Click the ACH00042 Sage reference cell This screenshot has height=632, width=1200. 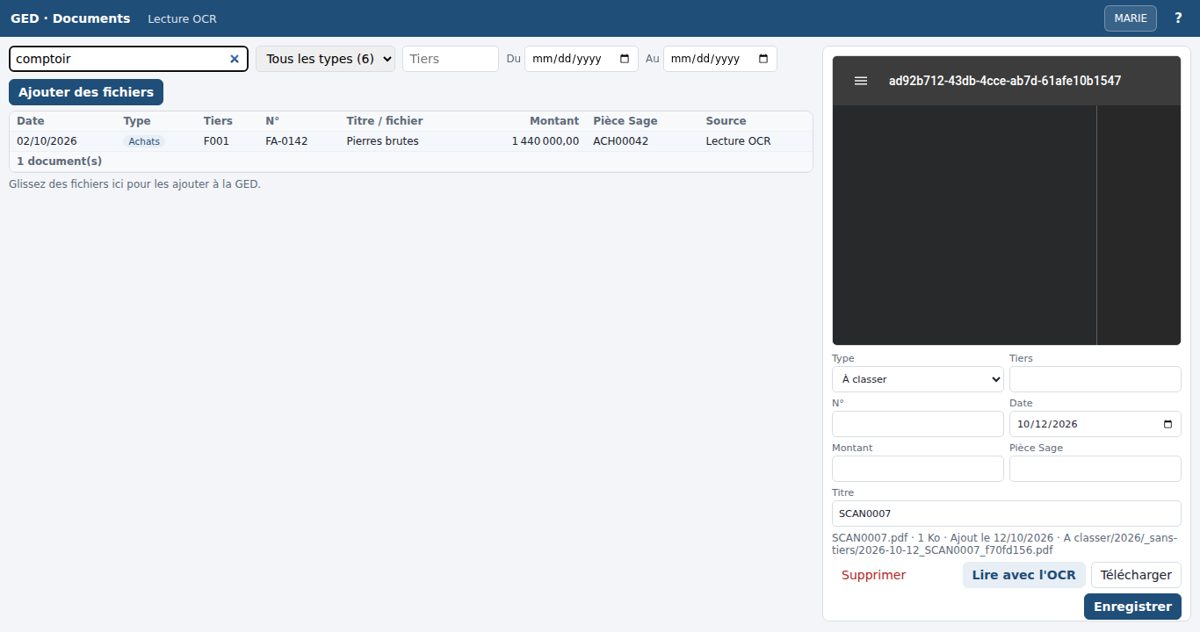click(621, 141)
